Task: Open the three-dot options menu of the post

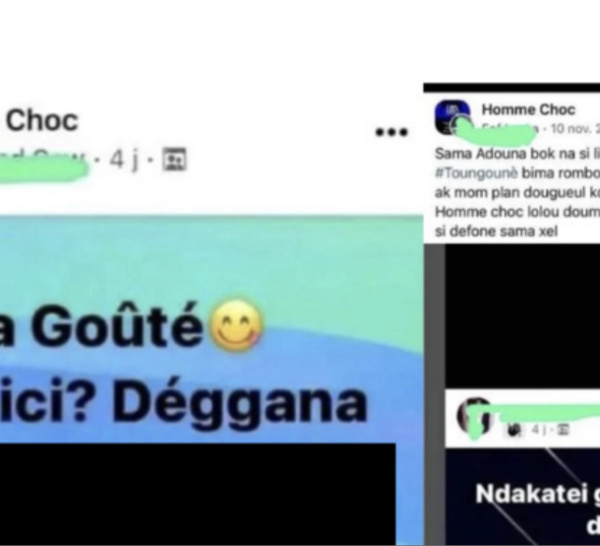Action: (391, 132)
